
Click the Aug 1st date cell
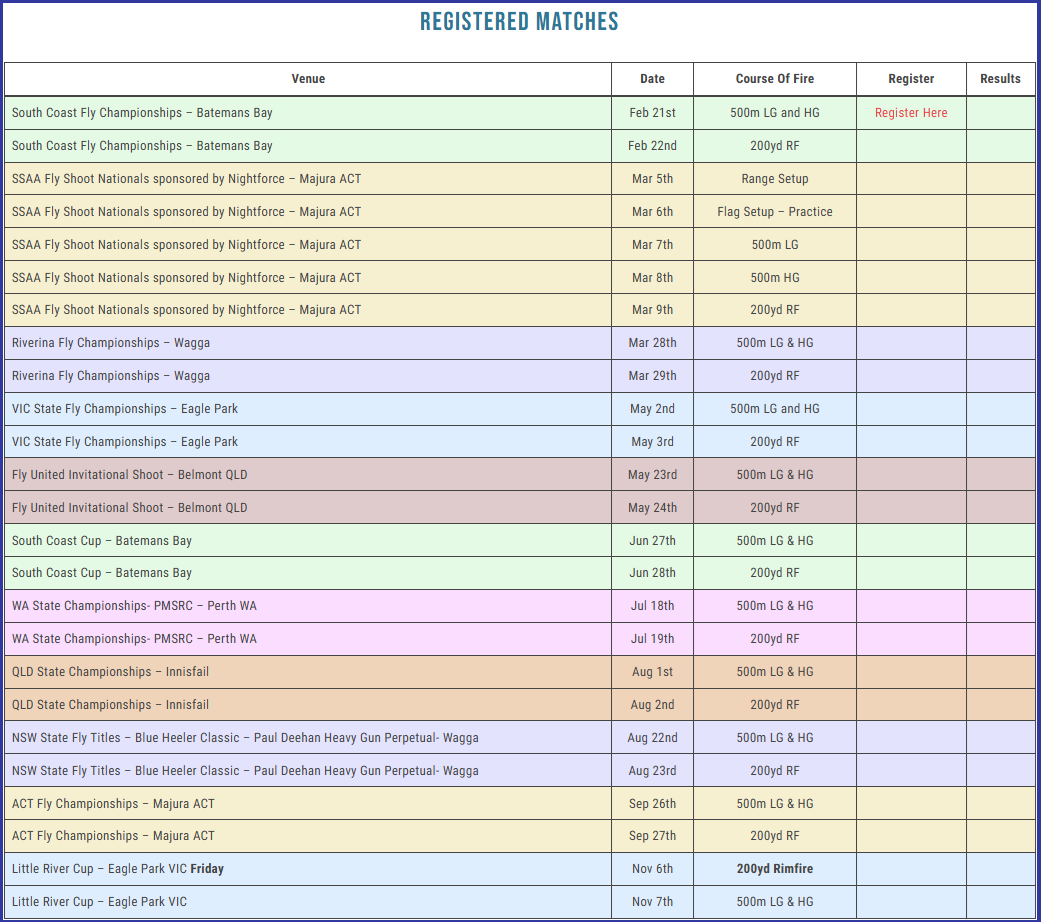[652, 672]
